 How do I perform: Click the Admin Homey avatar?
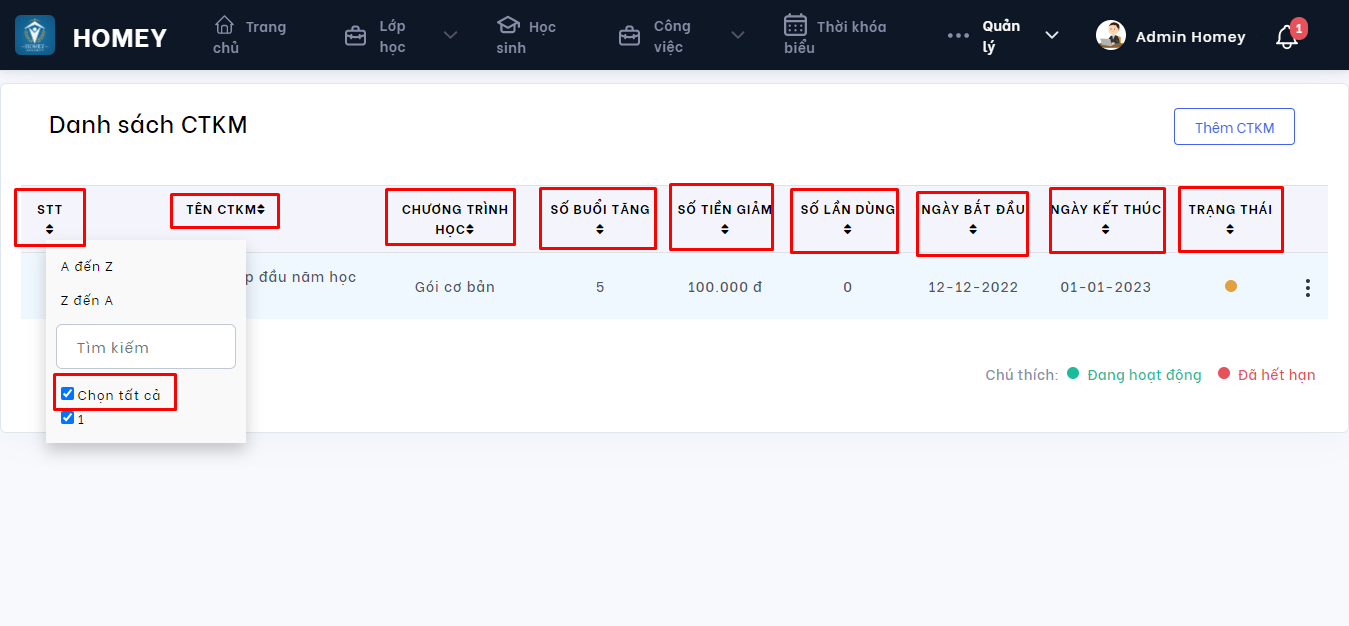coord(1110,36)
